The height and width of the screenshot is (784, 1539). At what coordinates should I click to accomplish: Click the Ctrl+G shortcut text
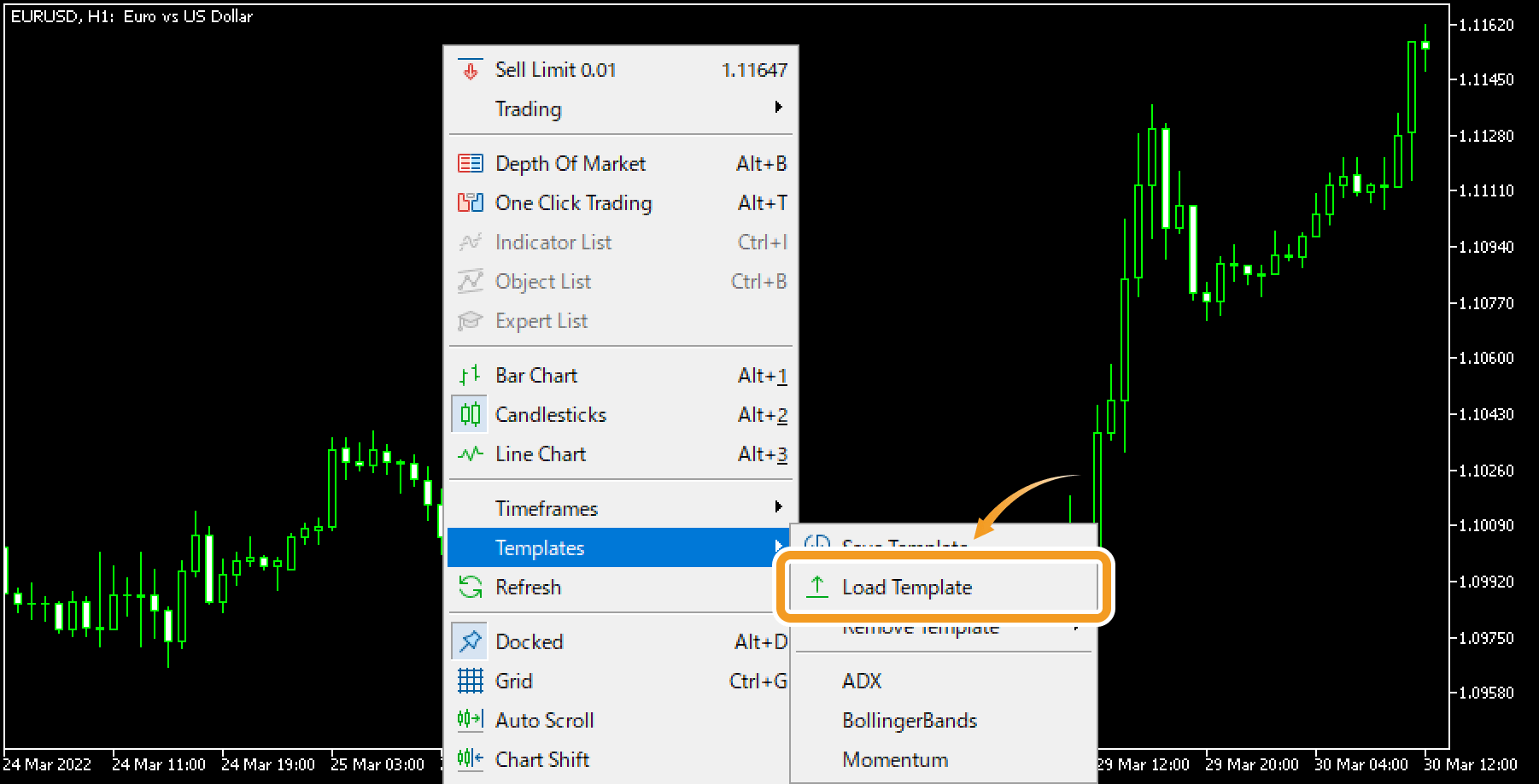tap(758, 681)
